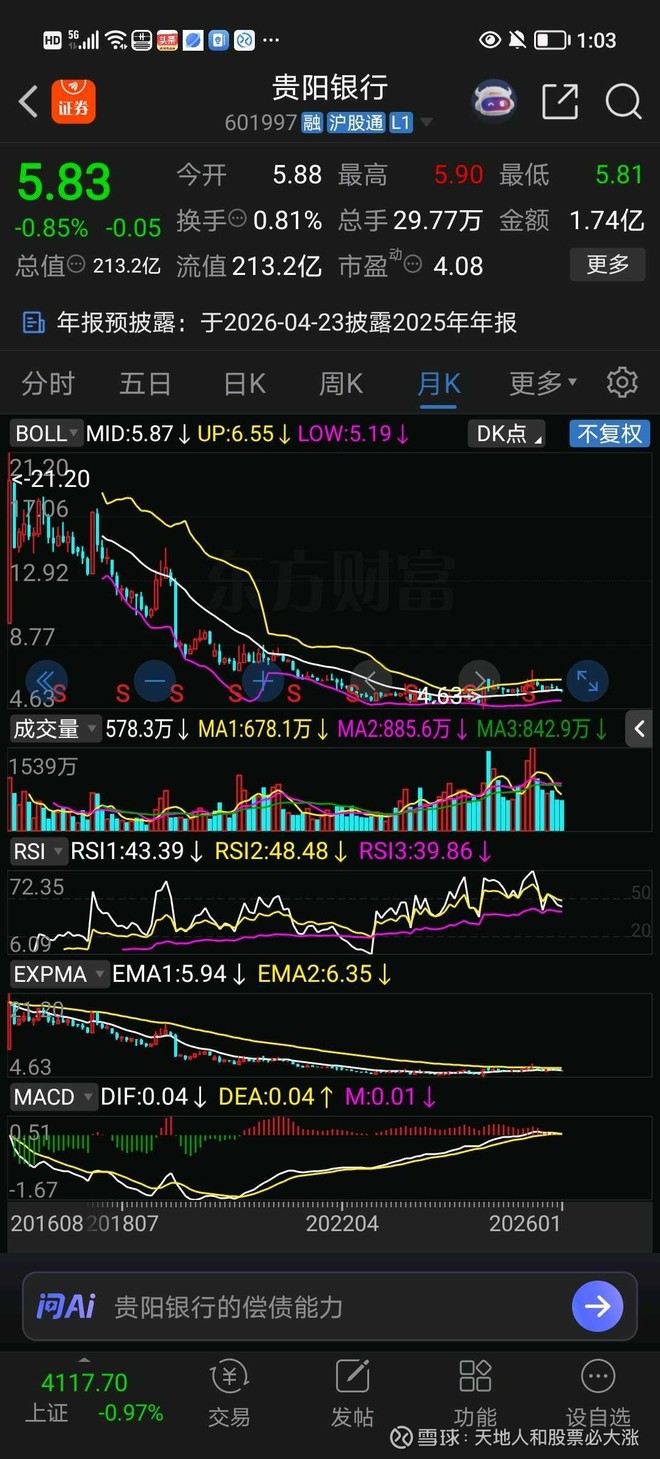
Task: Collapse side panel arrow beside 成交量
Action: [x=640, y=729]
